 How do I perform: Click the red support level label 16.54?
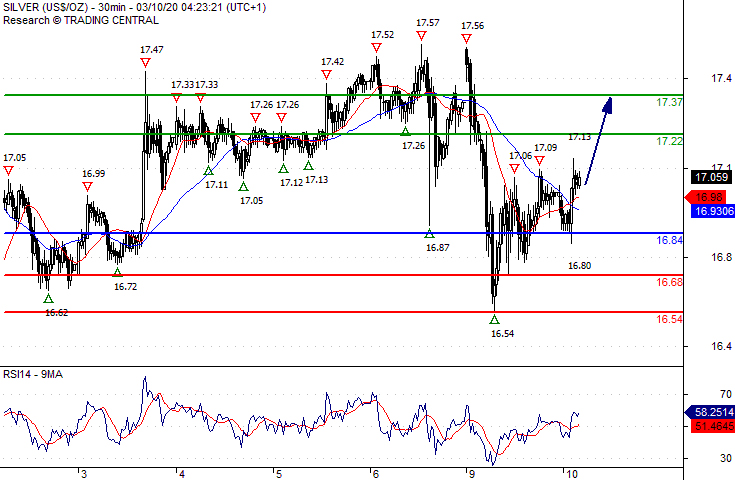point(669,319)
